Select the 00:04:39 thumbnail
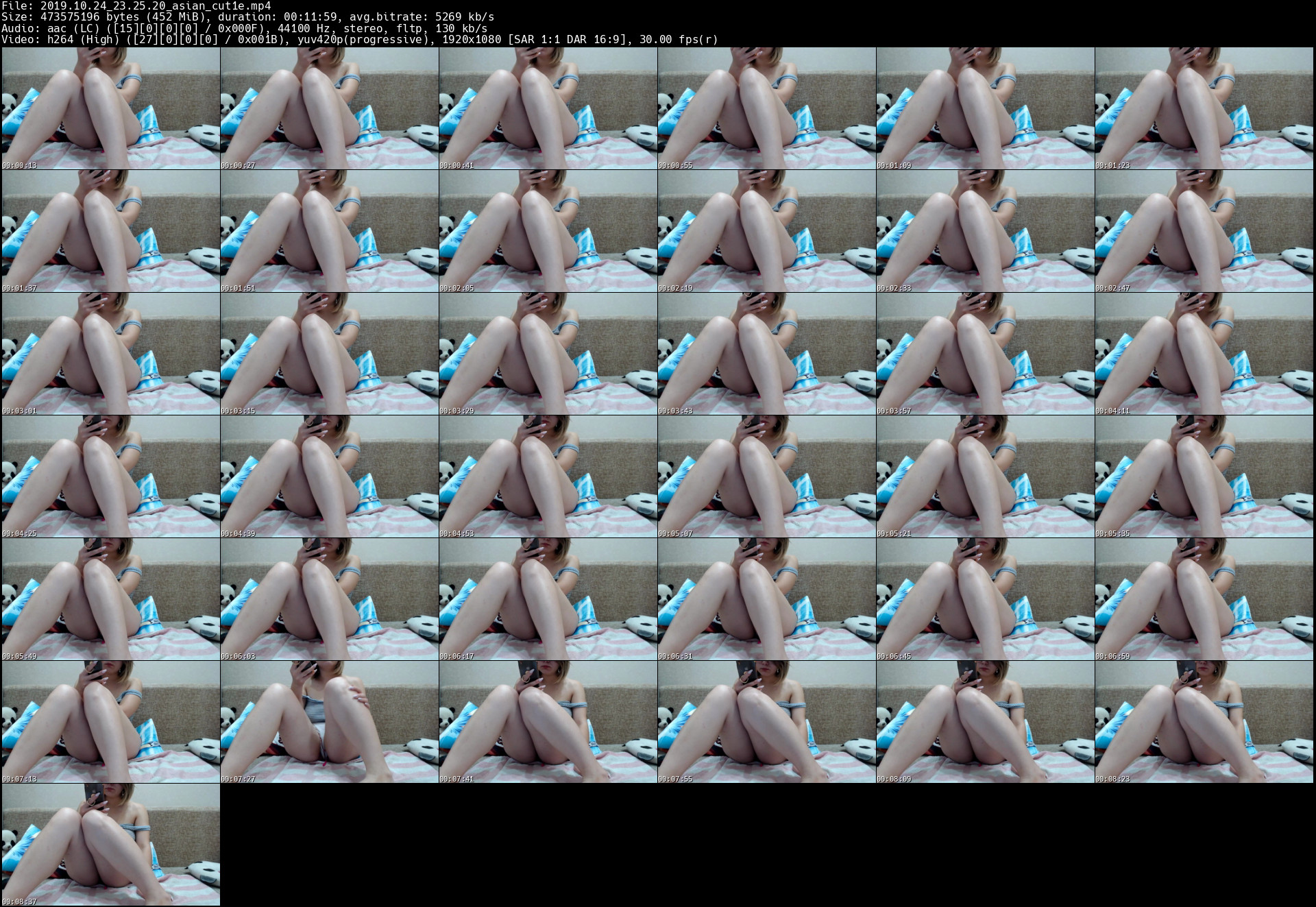 click(329, 476)
